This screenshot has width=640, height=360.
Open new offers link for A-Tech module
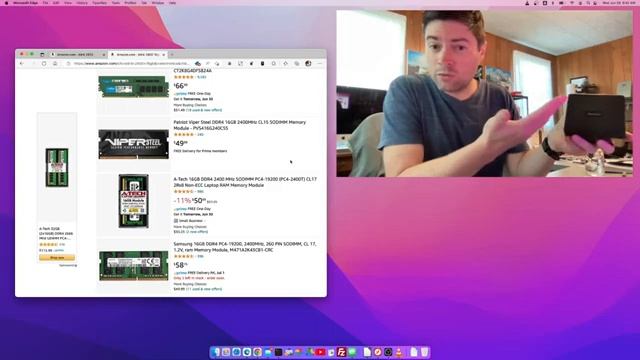tap(197, 232)
